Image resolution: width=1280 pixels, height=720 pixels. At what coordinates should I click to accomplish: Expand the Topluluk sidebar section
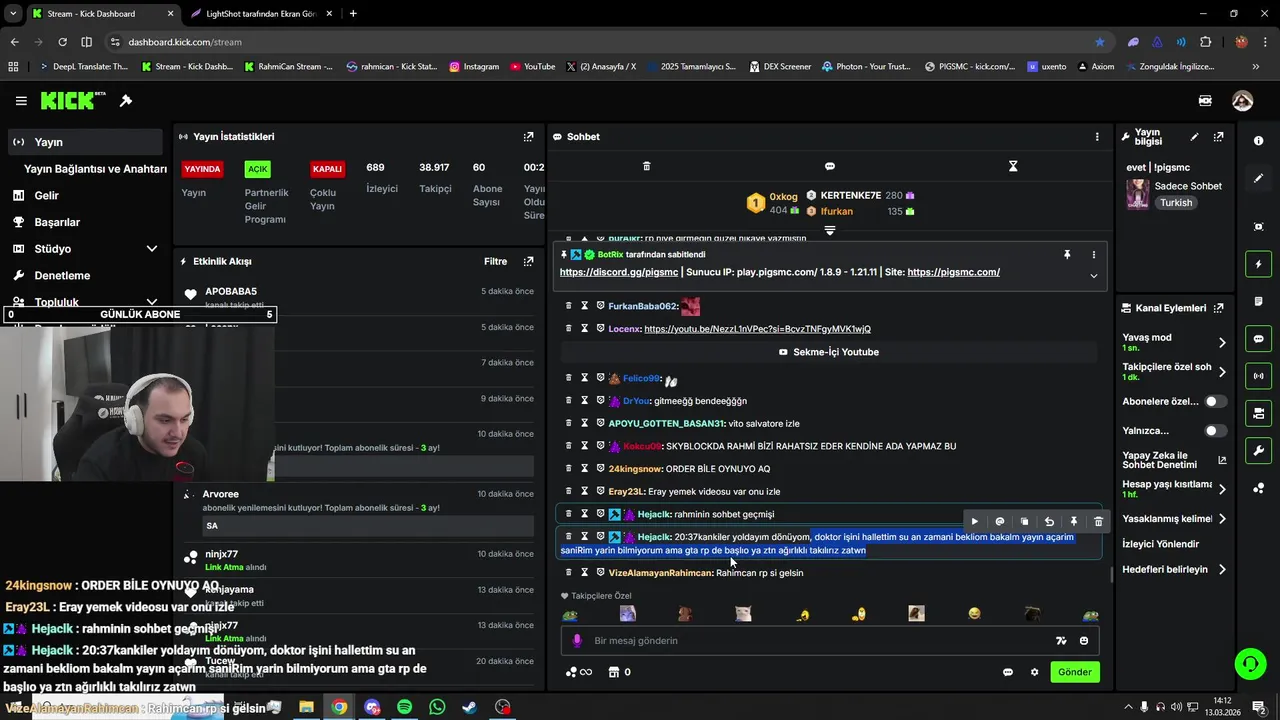[x=152, y=302]
